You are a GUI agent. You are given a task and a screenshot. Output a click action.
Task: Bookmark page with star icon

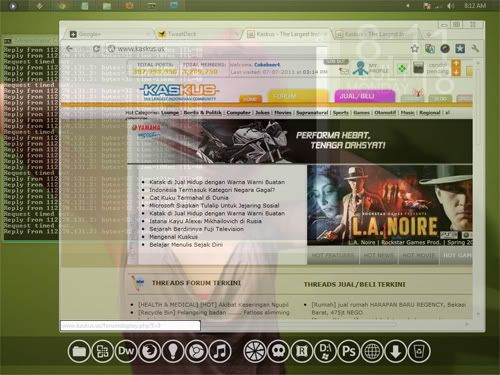[x=414, y=49]
